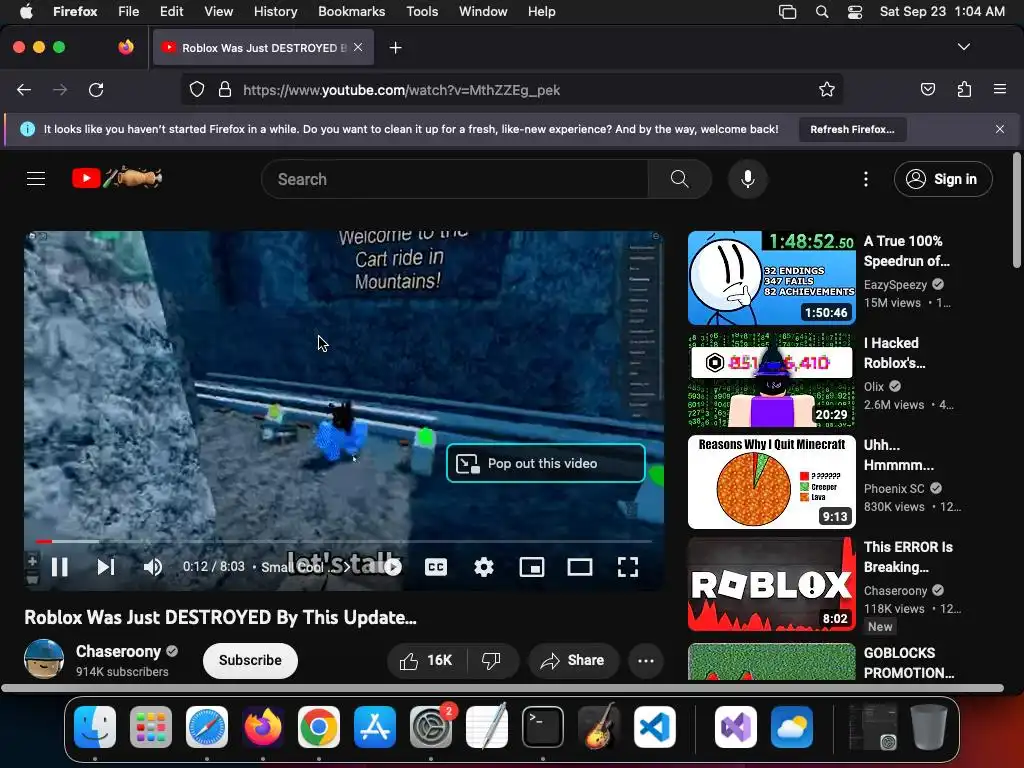
Task: Open video settings gear
Action: [484, 567]
